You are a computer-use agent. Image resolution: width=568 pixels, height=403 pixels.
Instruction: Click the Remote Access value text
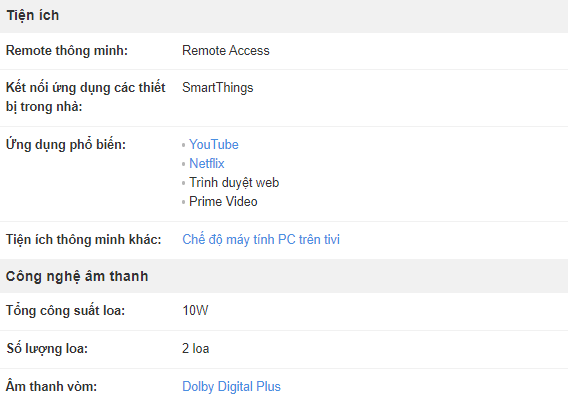click(226, 50)
